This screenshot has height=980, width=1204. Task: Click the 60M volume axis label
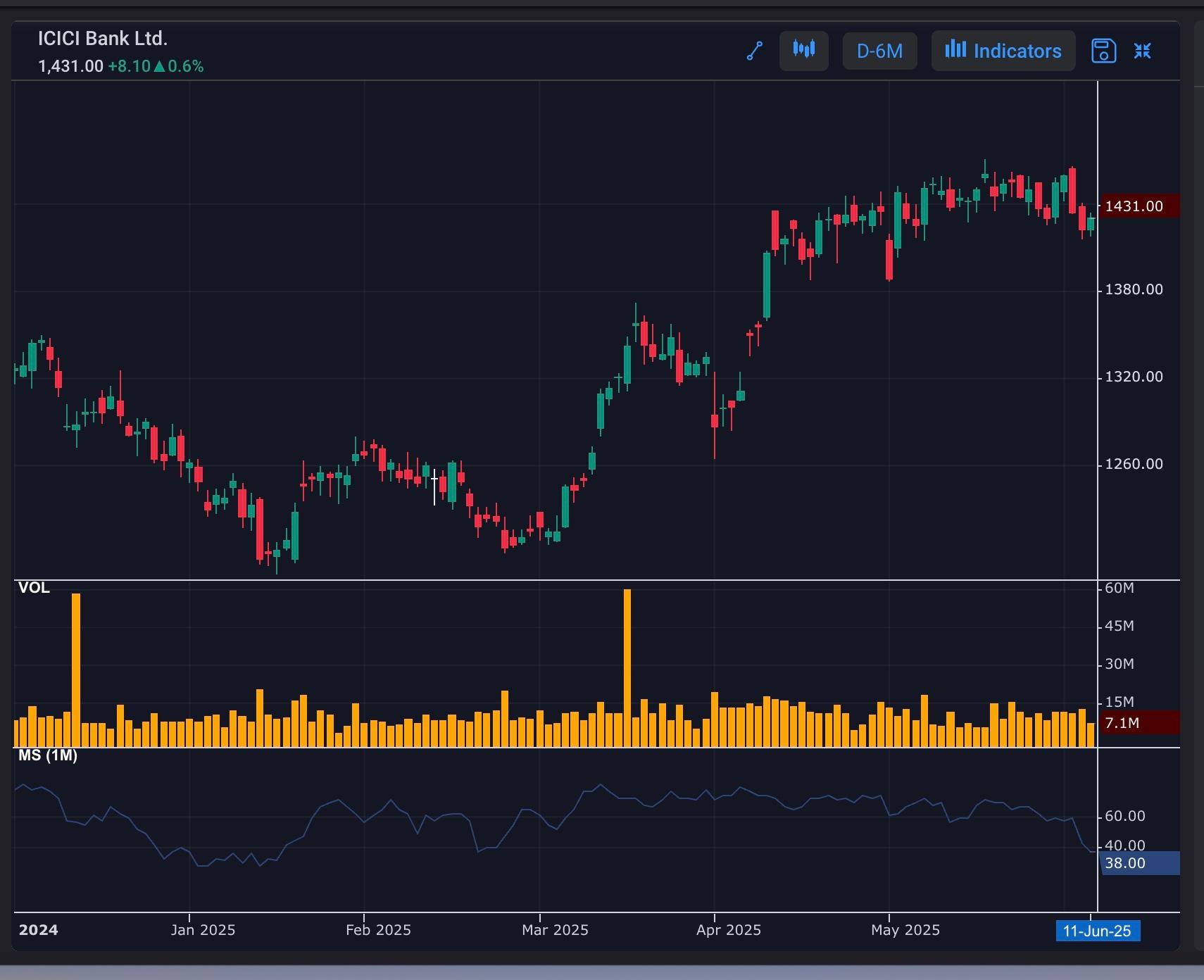(1120, 588)
